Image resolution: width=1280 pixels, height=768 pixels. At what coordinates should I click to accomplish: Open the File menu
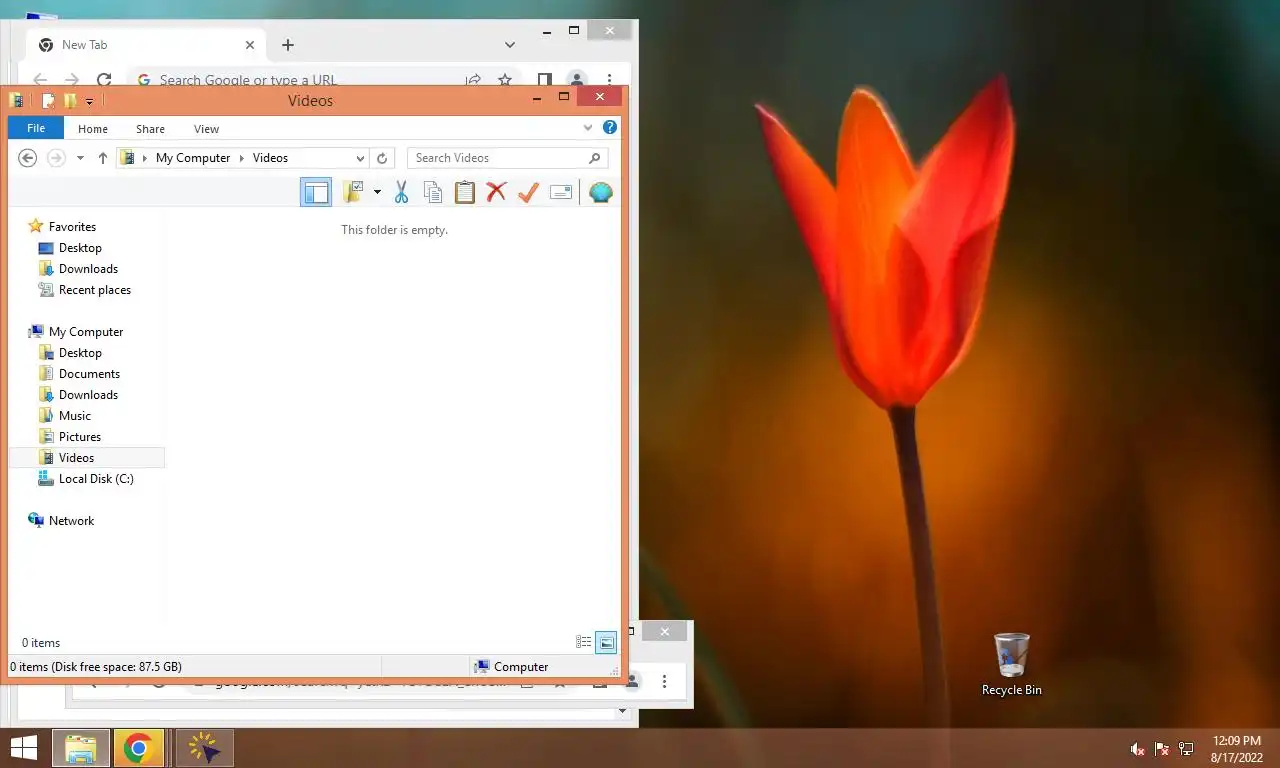point(36,128)
